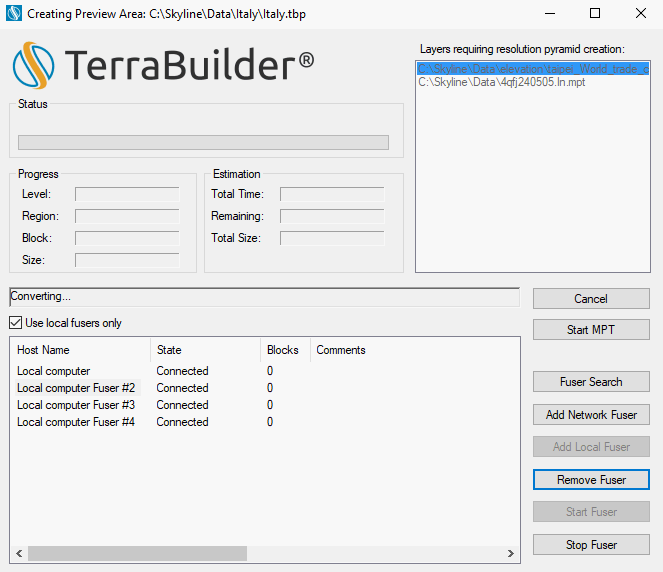This screenshot has height=572, width=663.
Task: Click the TerraBuilder title bar app icon
Action: coord(14,14)
